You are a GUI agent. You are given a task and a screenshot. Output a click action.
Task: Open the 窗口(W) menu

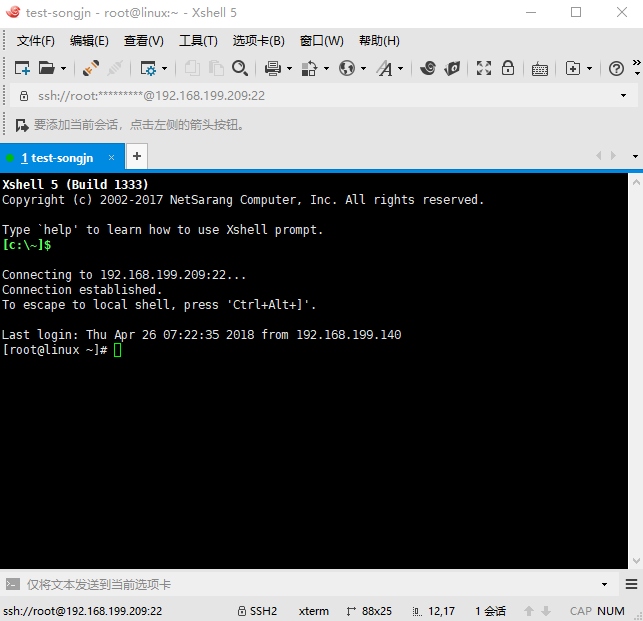(x=322, y=41)
